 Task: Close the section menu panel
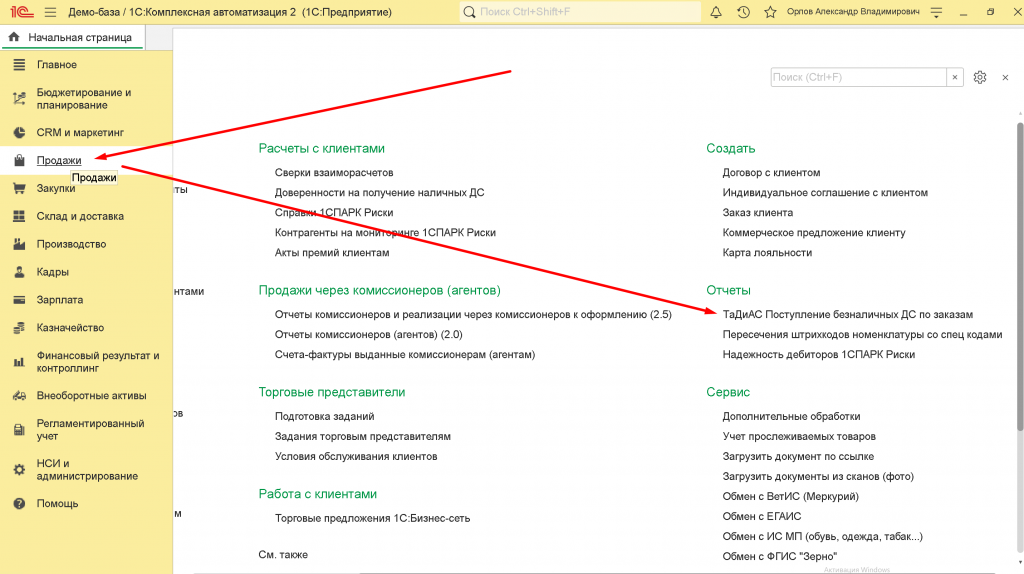1005,77
